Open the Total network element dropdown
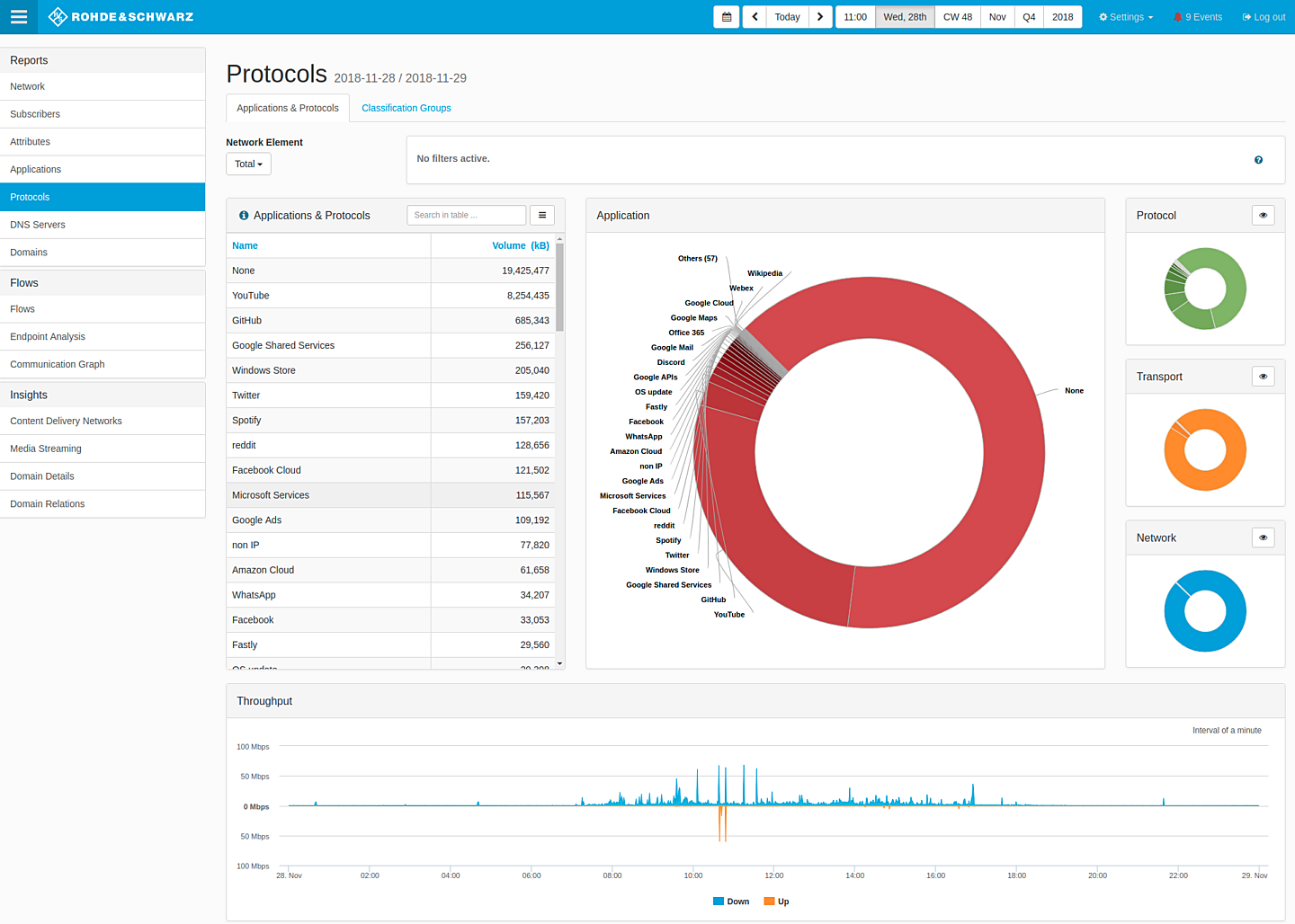1295x924 pixels. click(248, 164)
